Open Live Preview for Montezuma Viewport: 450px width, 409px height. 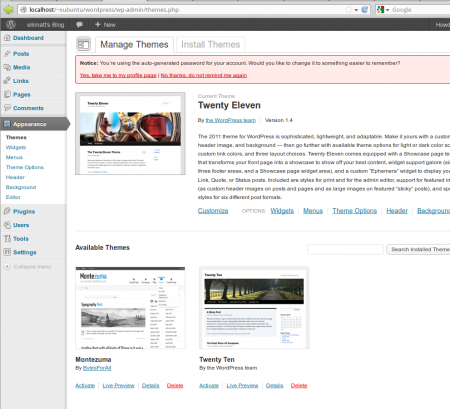[x=118, y=386]
